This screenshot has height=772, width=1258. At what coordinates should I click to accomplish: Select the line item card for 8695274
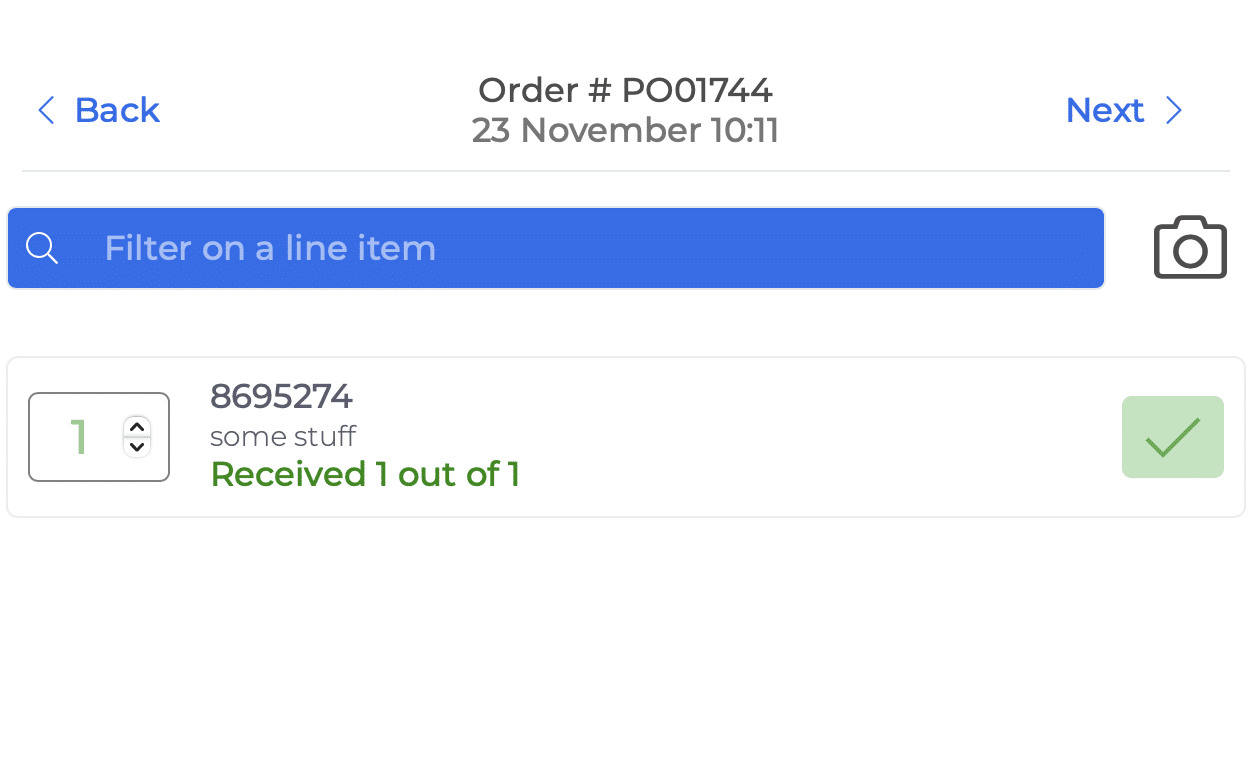click(x=626, y=437)
